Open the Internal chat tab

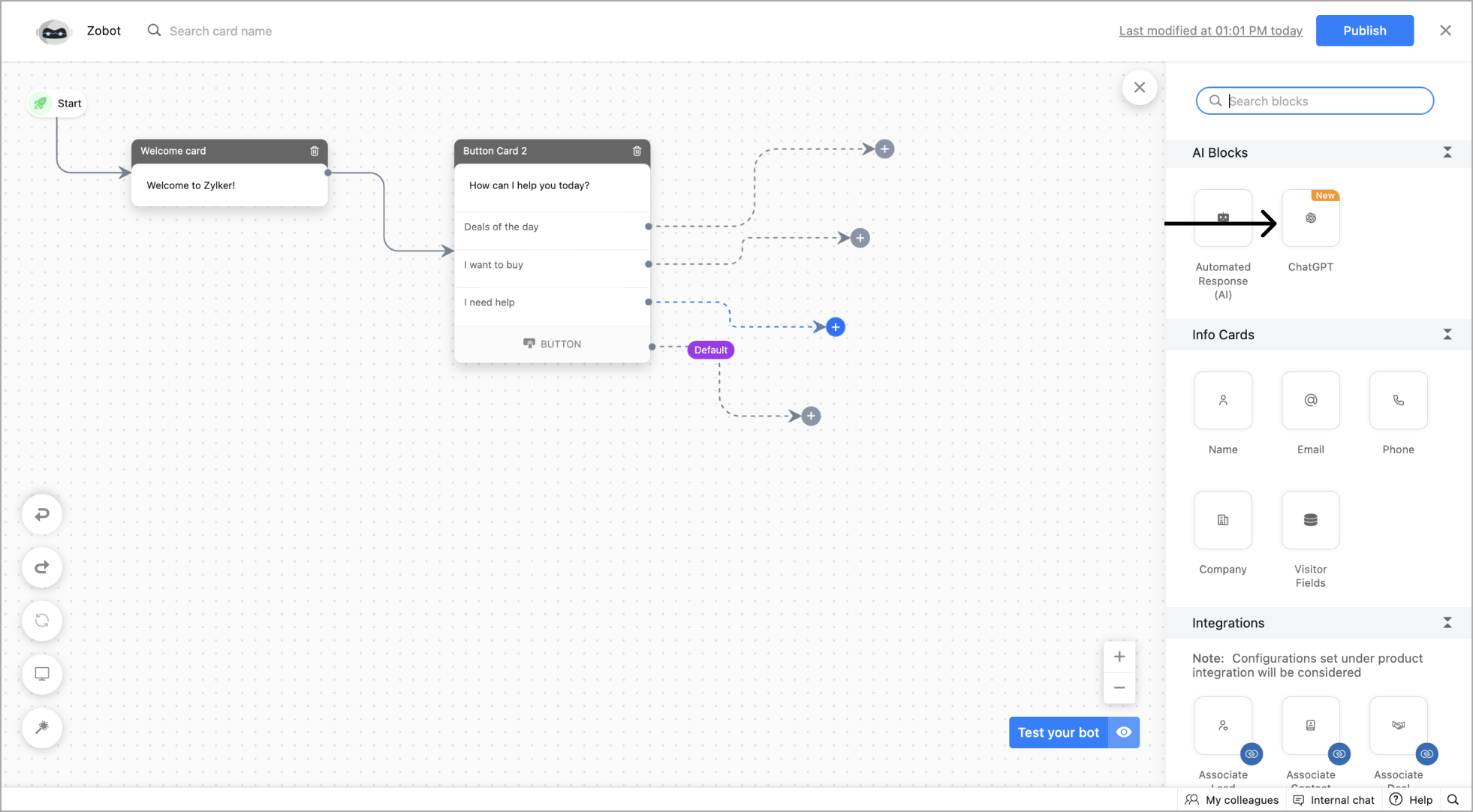click(1333, 800)
